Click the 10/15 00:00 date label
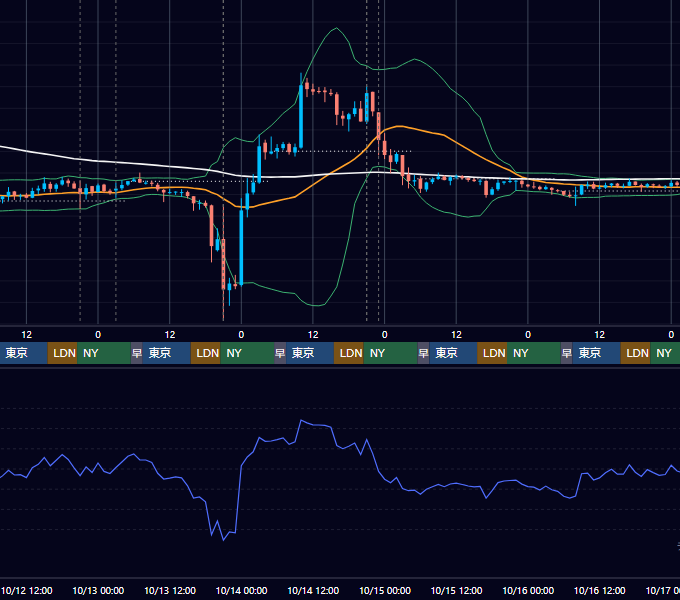 (x=385, y=590)
